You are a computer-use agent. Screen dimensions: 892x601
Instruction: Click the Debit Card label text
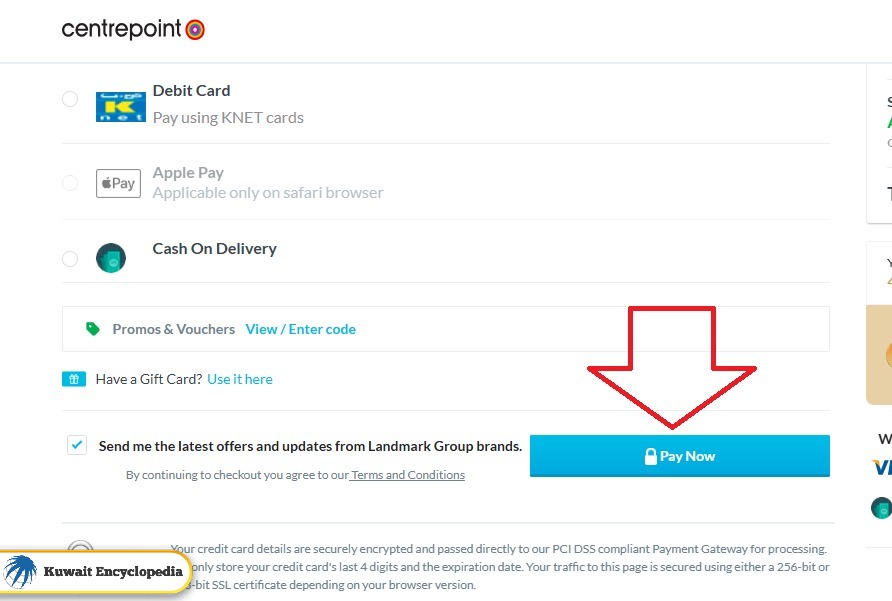click(x=191, y=90)
